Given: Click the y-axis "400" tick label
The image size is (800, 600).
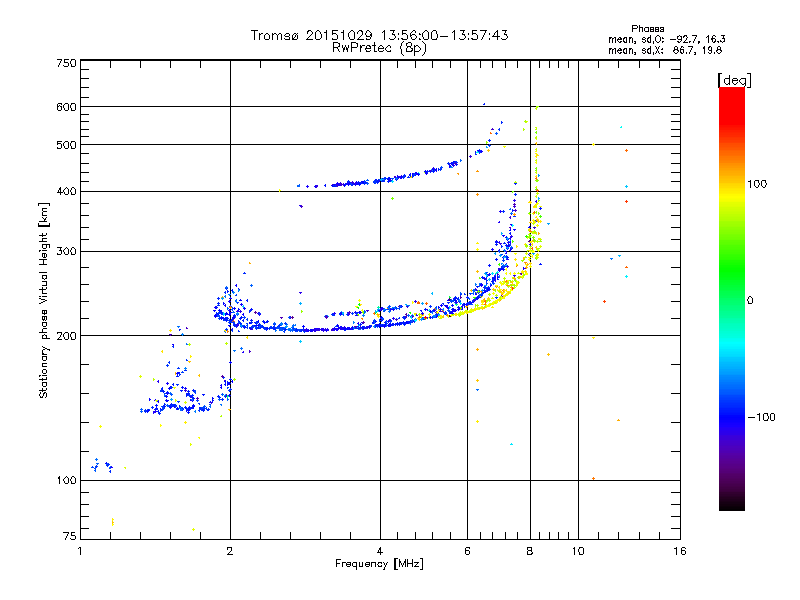Looking at the screenshot, I should [67, 191].
